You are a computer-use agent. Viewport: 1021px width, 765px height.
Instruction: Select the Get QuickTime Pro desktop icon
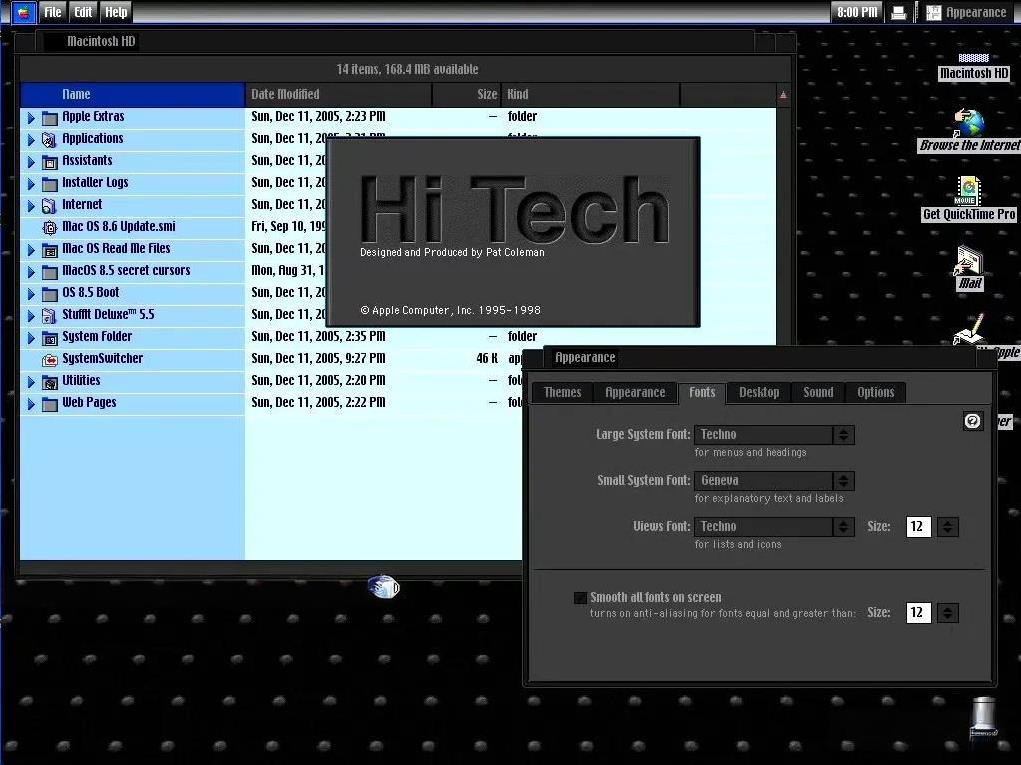[x=969, y=199]
